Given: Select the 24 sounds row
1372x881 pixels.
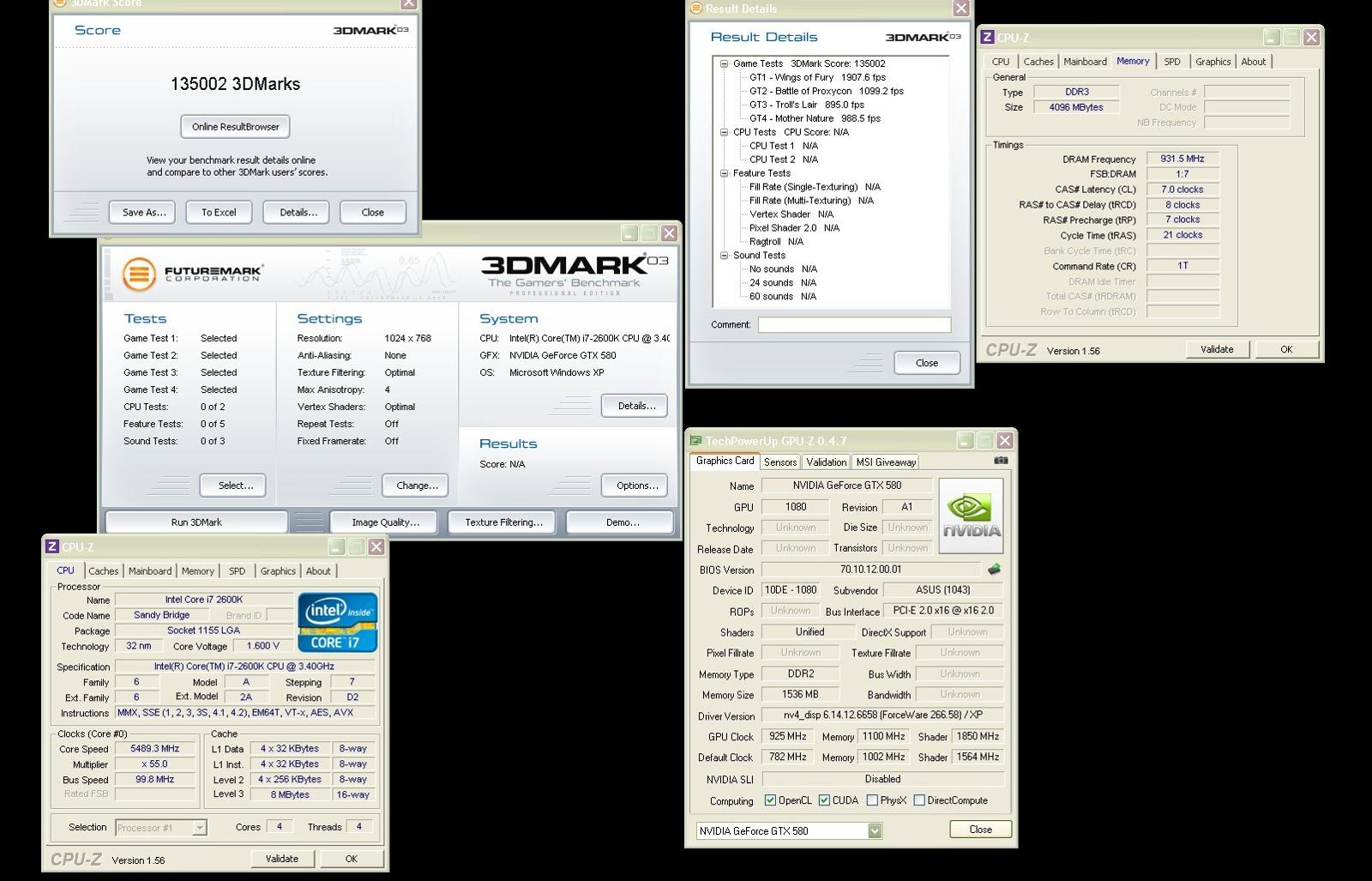Looking at the screenshot, I should coord(783,283).
